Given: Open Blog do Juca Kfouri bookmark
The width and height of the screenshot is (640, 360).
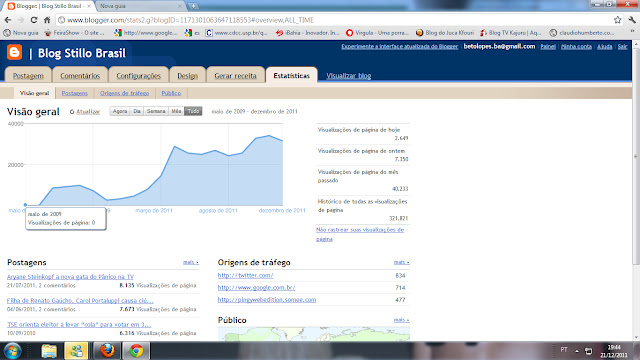Looking at the screenshot, I should 445,33.
